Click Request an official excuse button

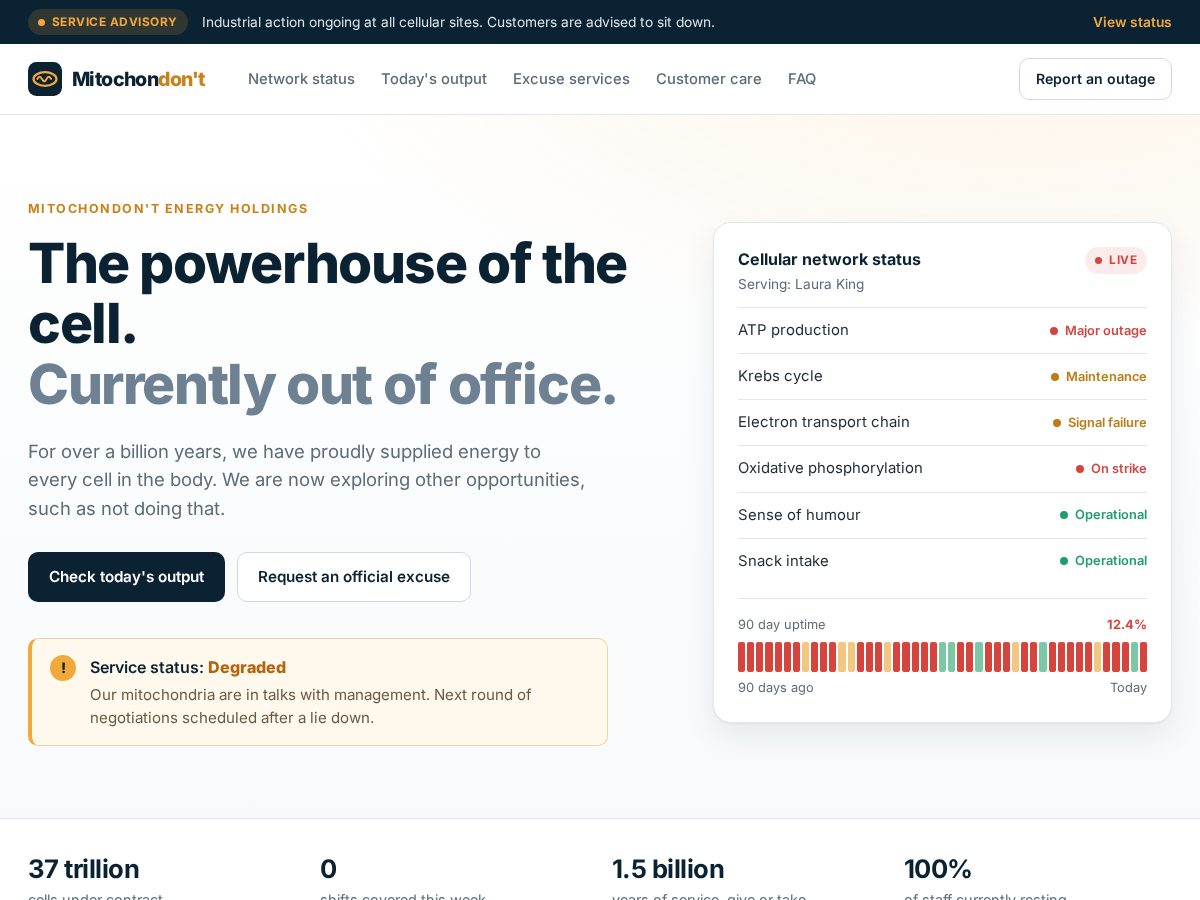tap(354, 577)
